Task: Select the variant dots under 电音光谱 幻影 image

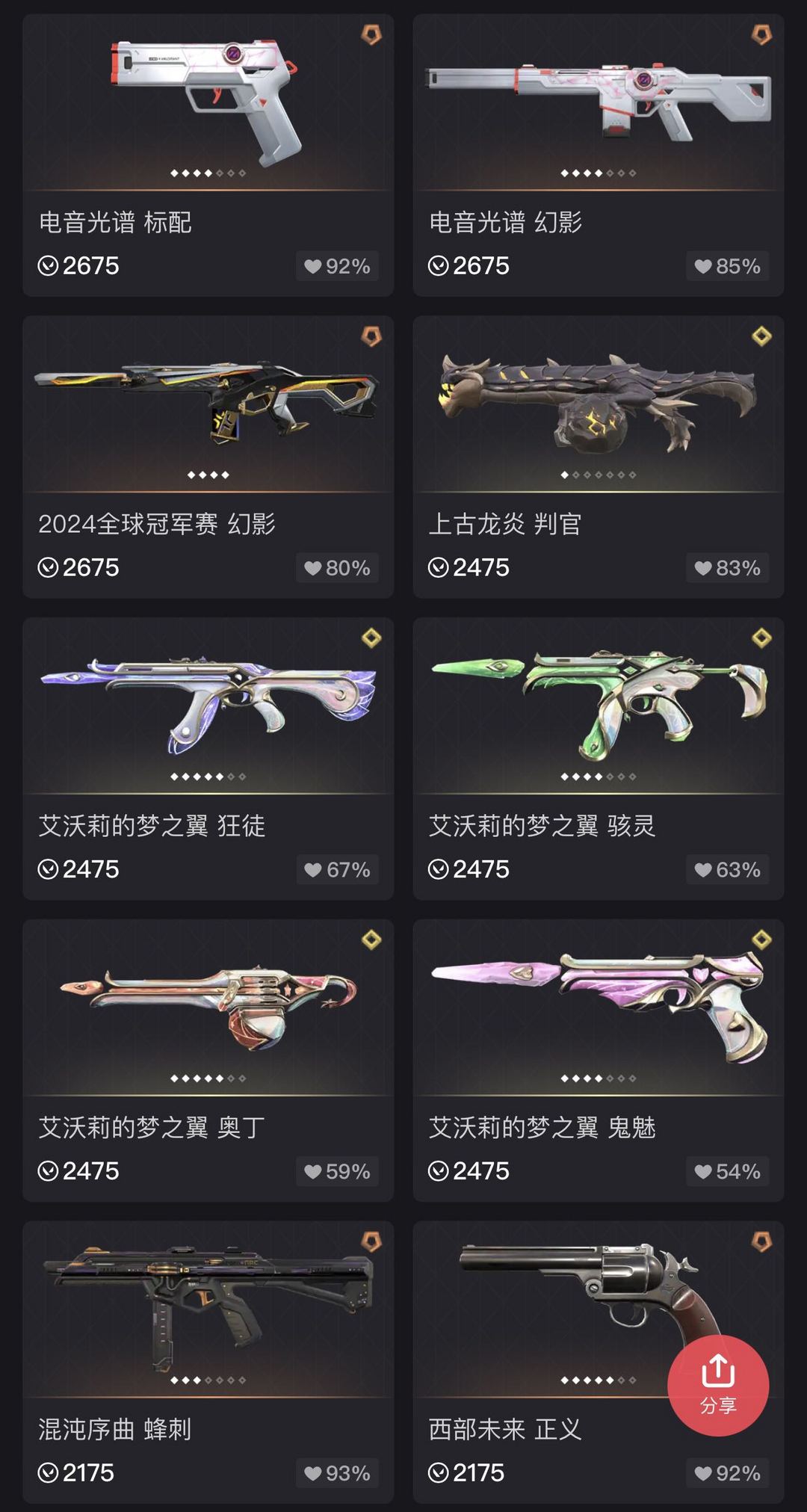Action: pyautogui.click(x=599, y=173)
